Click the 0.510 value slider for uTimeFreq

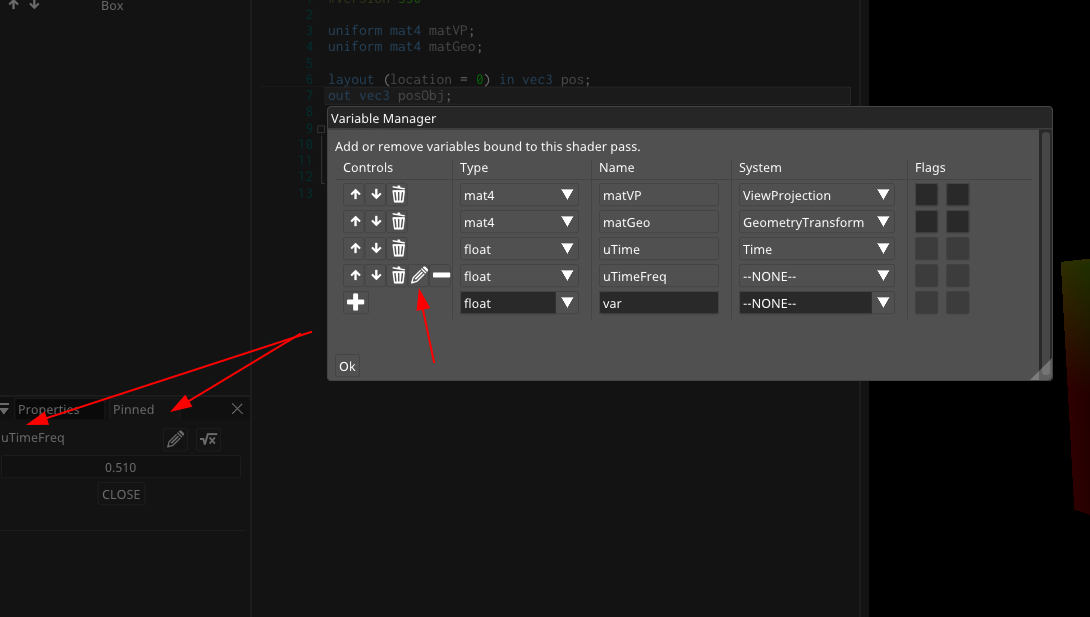[120, 466]
